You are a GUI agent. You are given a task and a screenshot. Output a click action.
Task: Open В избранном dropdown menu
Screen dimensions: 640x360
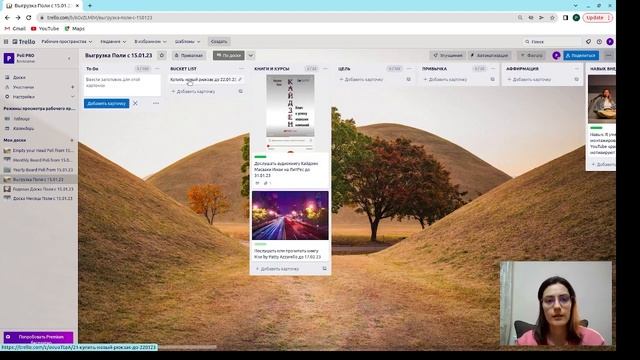tap(150, 42)
